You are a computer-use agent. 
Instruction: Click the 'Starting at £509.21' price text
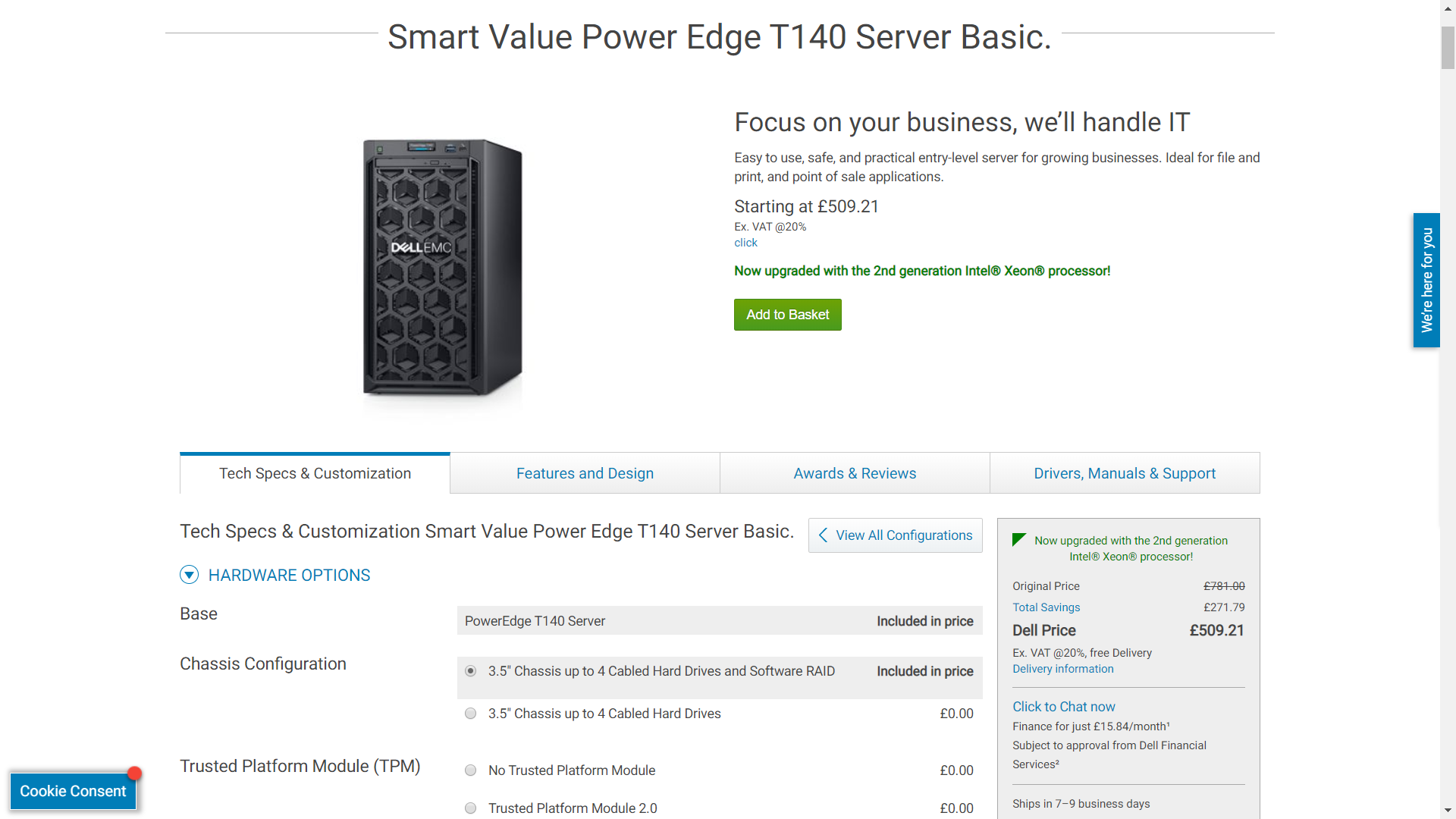tap(806, 206)
